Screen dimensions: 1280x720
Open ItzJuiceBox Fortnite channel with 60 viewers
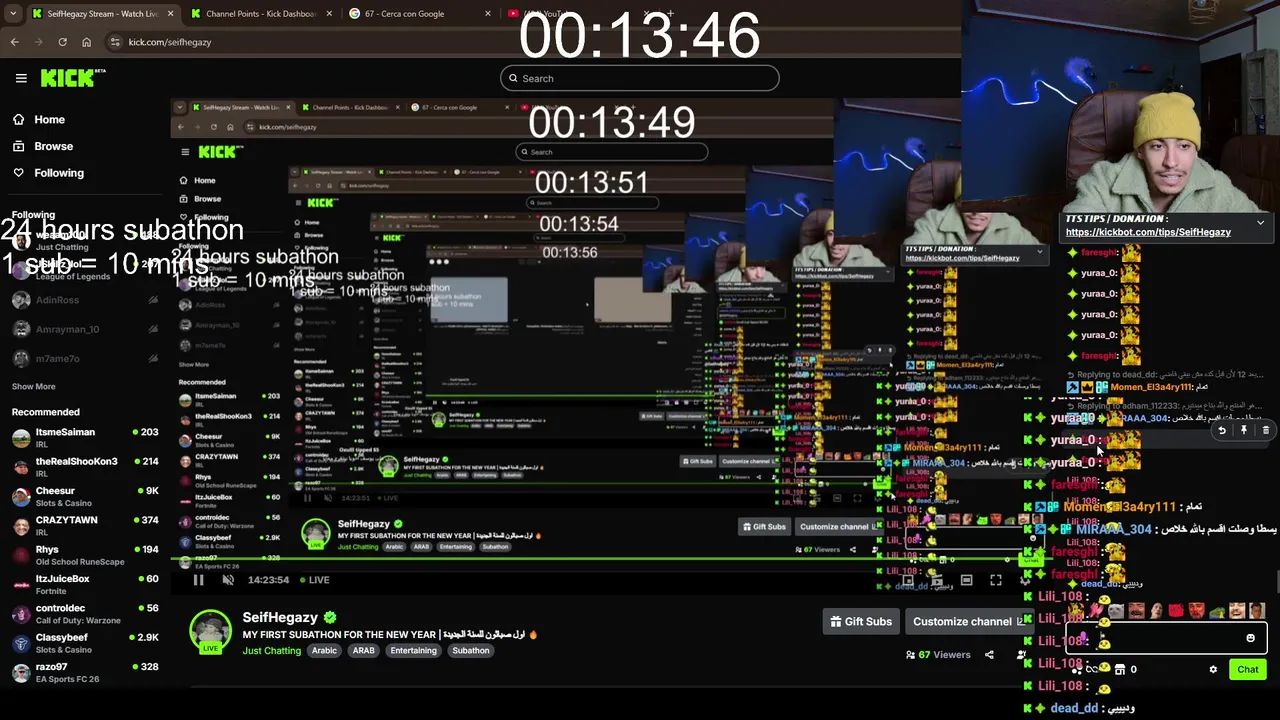coord(85,584)
